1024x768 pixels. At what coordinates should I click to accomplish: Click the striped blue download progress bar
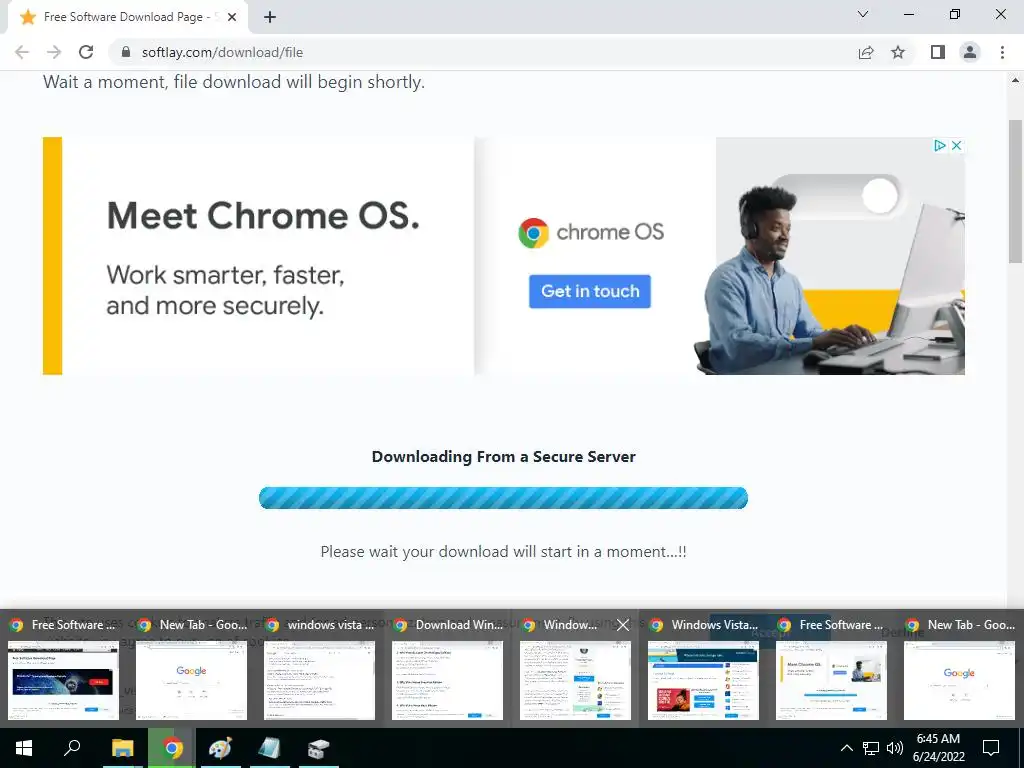coord(503,498)
